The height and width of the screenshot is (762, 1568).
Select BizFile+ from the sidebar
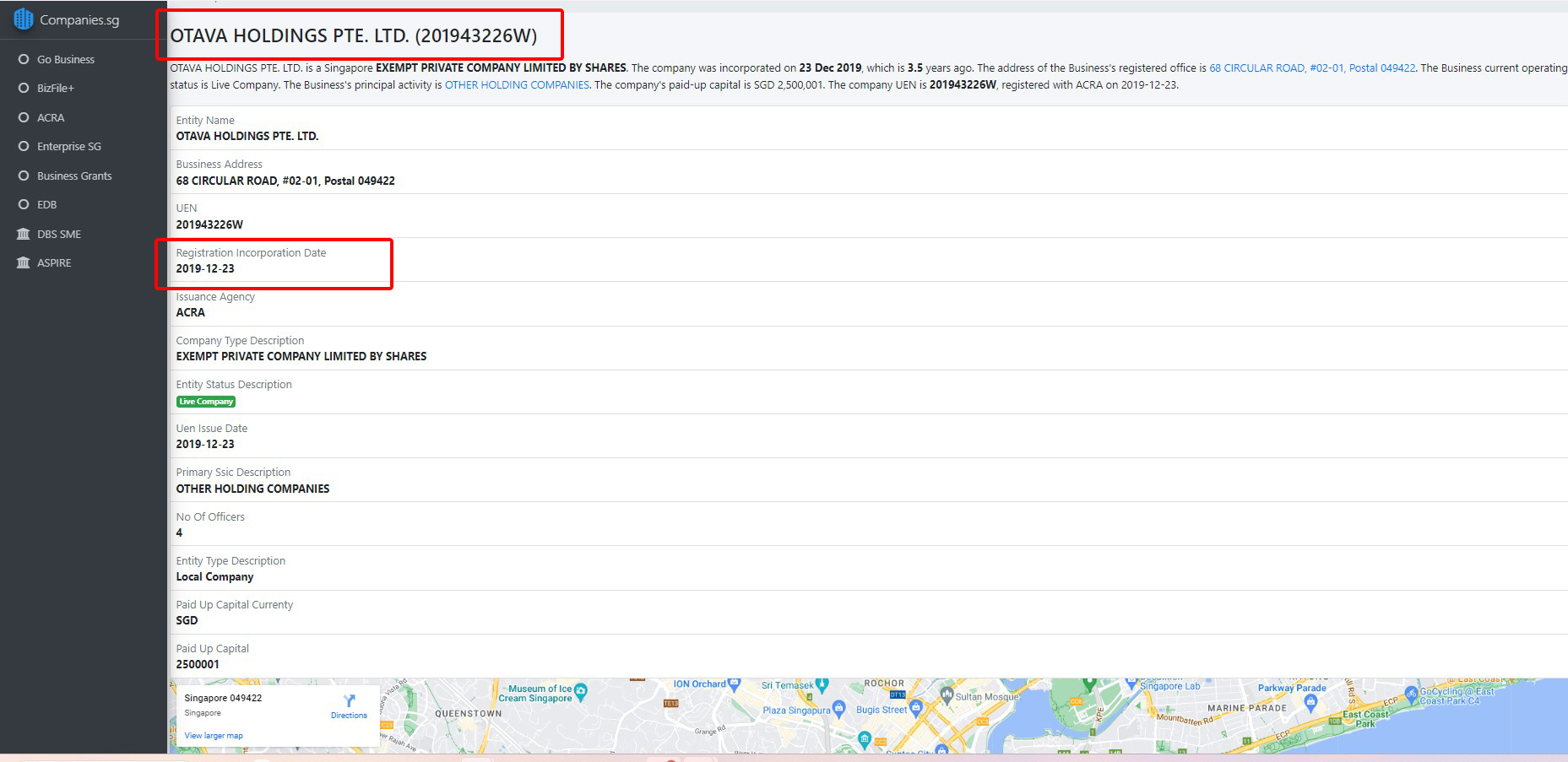pos(56,89)
